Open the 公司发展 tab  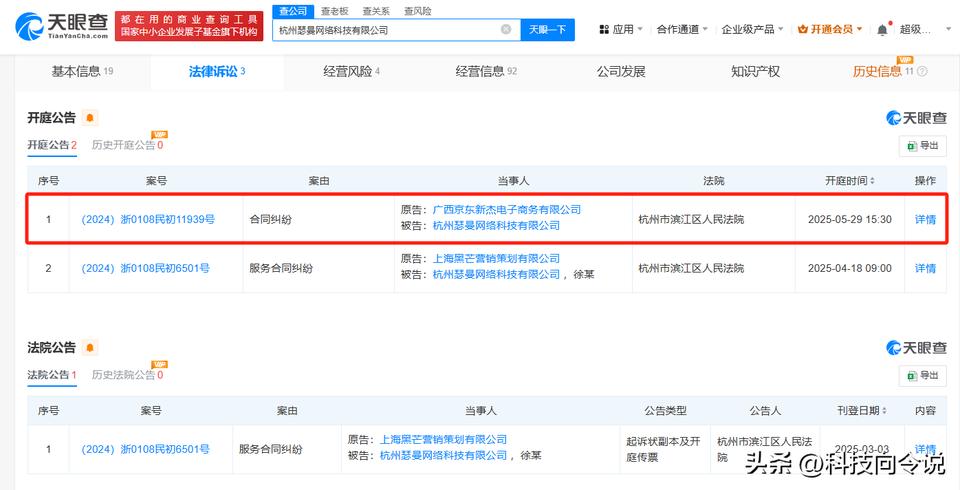pyautogui.click(x=621, y=72)
